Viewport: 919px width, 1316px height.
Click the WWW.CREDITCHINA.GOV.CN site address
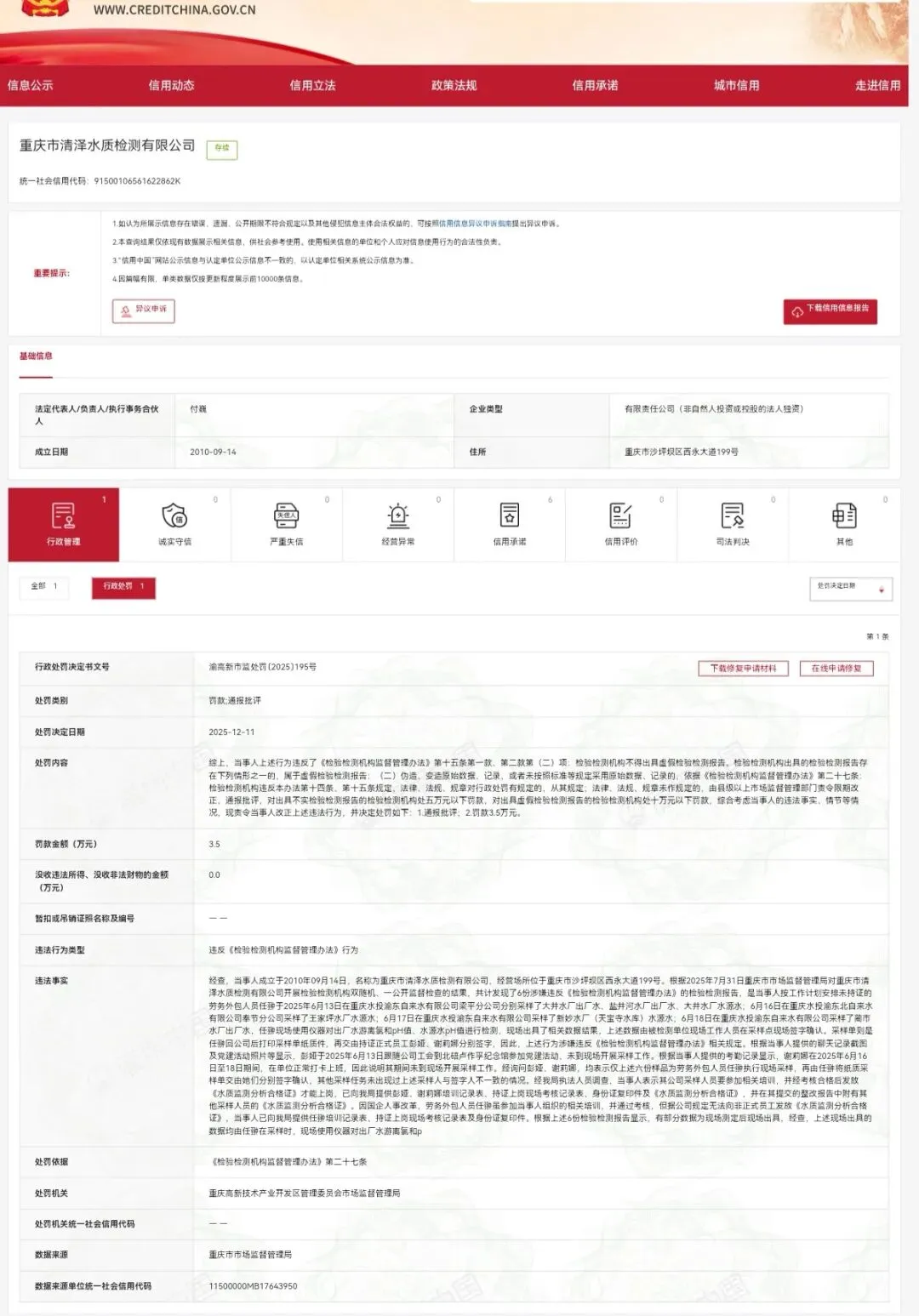[174, 10]
